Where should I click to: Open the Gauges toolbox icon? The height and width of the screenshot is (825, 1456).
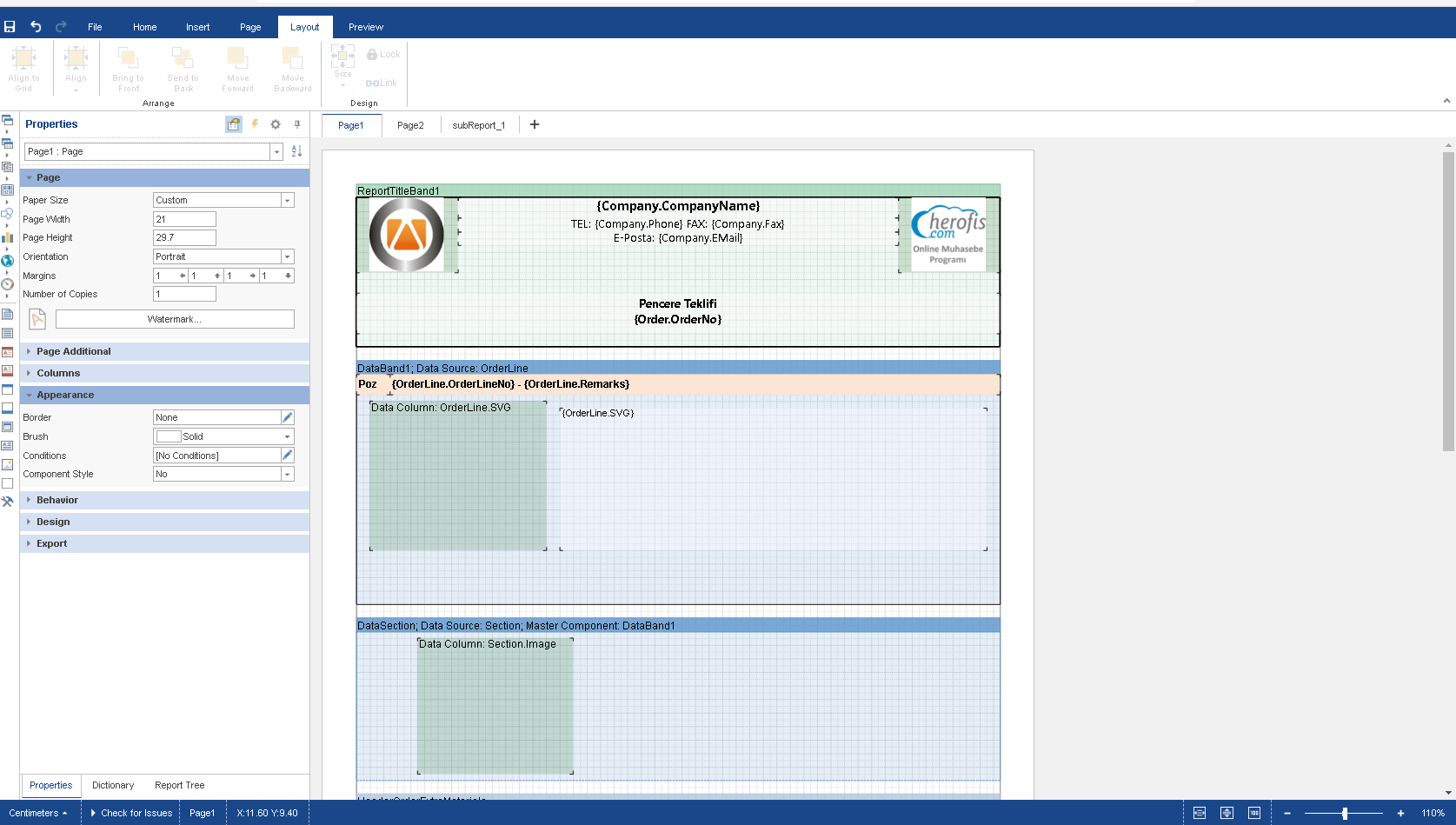(x=7, y=283)
